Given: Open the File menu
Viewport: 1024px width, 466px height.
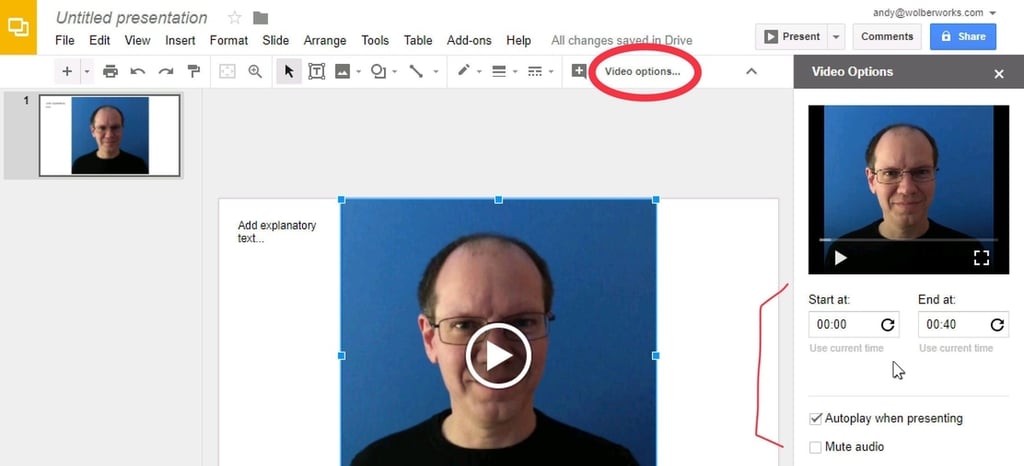Looking at the screenshot, I should tap(65, 40).
